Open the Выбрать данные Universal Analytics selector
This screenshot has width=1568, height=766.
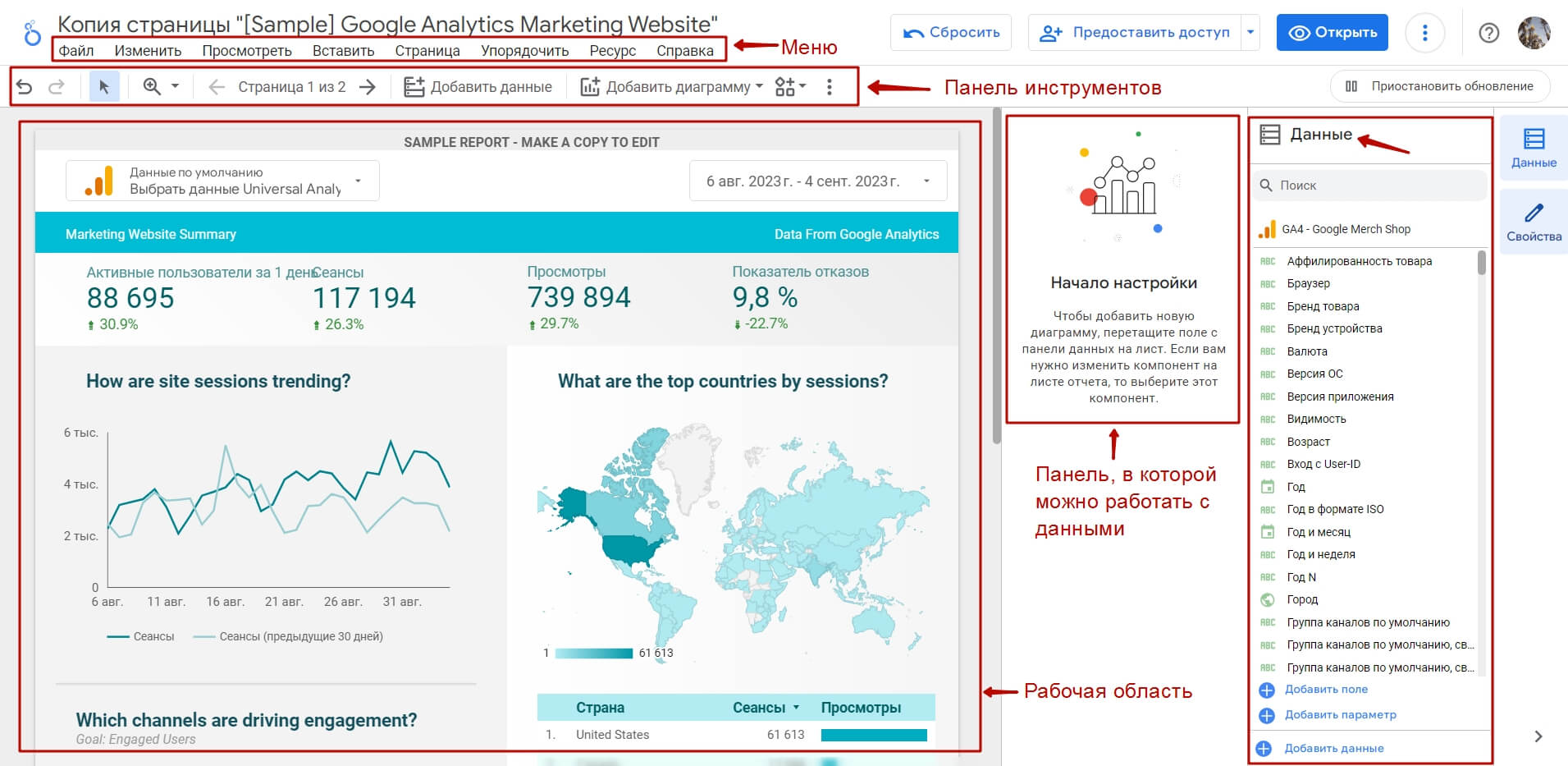point(222,181)
